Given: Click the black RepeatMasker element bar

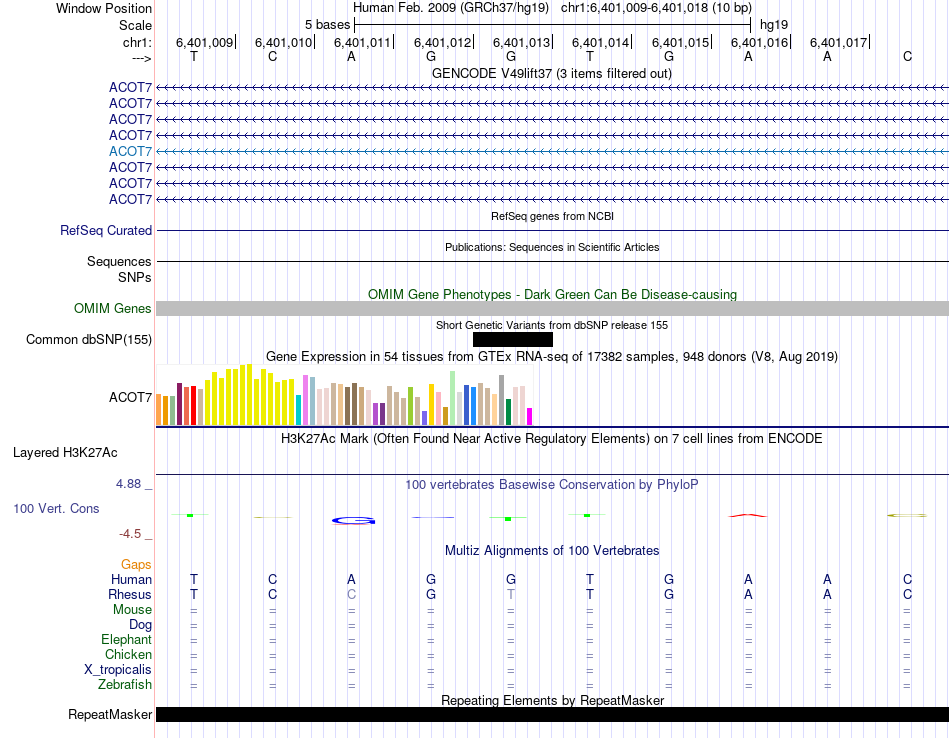Looking at the screenshot, I should click(552, 714).
